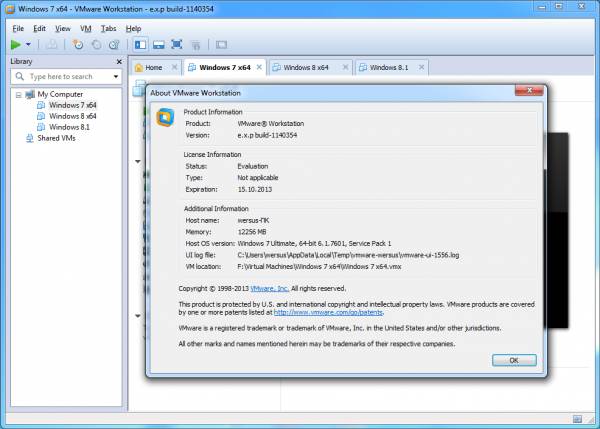Close the Home tab
The image size is (600, 429).
click(x=174, y=67)
